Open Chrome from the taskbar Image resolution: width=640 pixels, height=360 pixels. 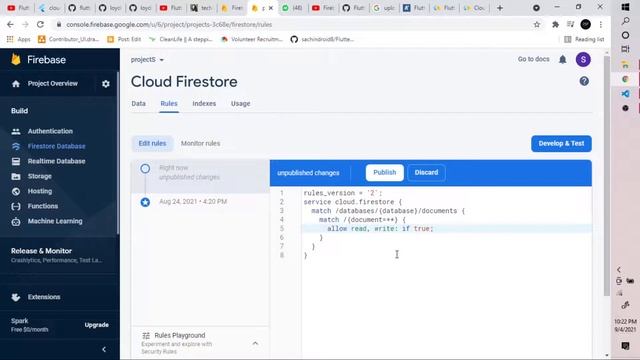pyautogui.click(x=625, y=79)
